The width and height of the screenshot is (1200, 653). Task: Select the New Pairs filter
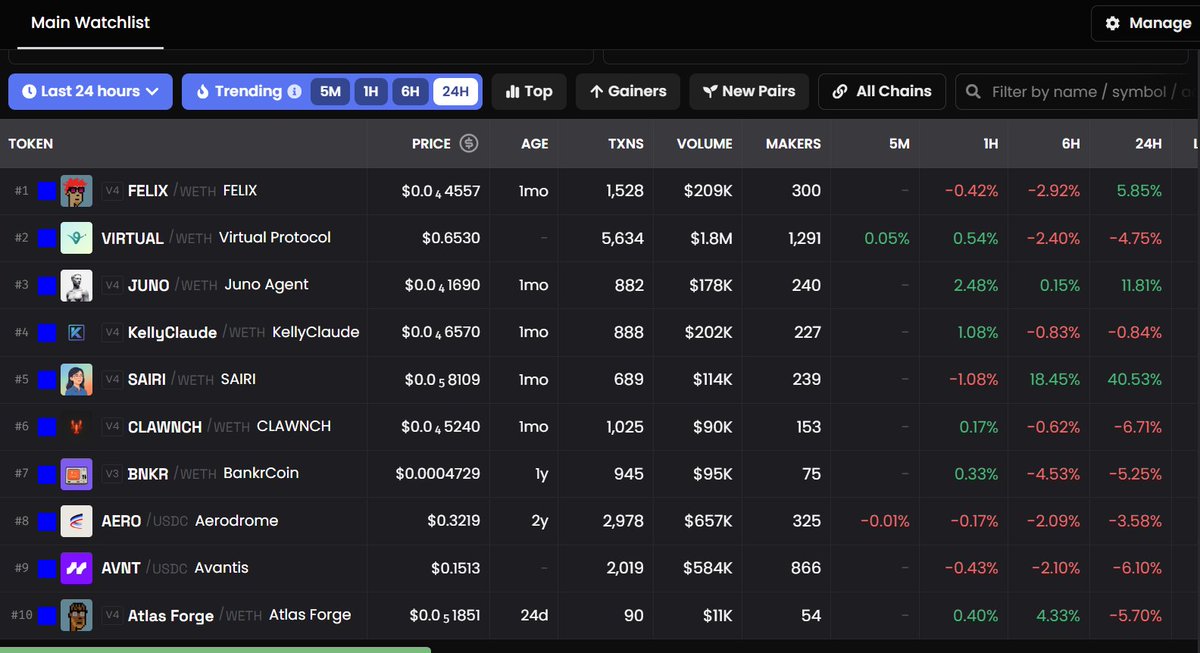749,92
